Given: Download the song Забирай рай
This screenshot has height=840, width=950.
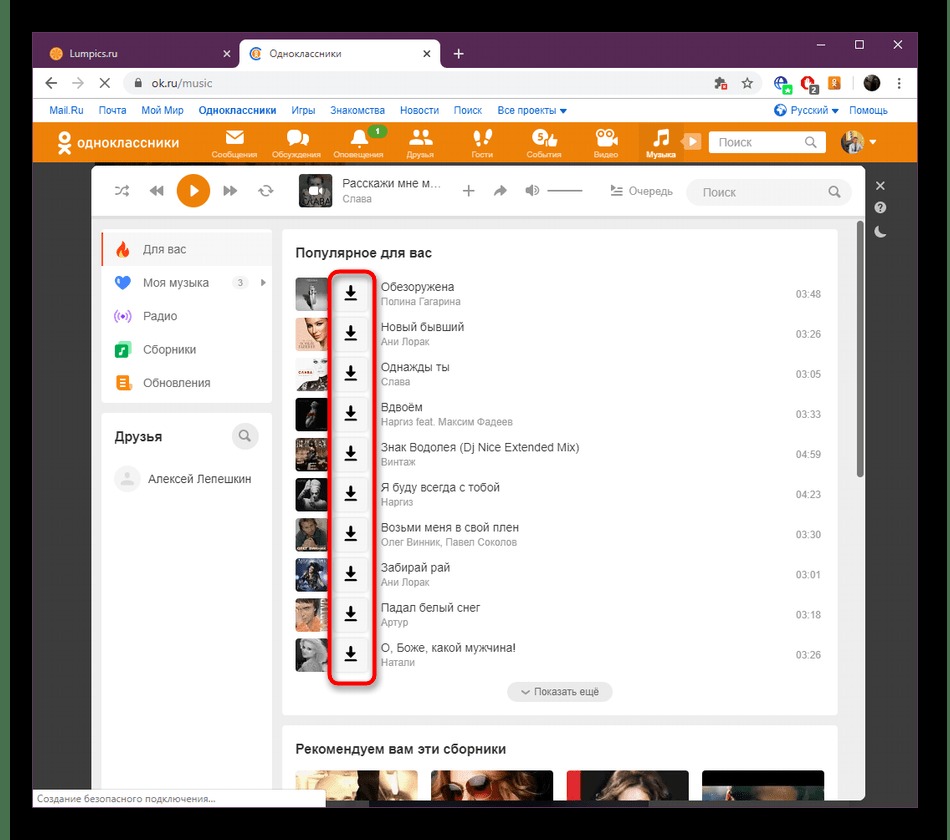Looking at the screenshot, I should pyautogui.click(x=350, y=574).
